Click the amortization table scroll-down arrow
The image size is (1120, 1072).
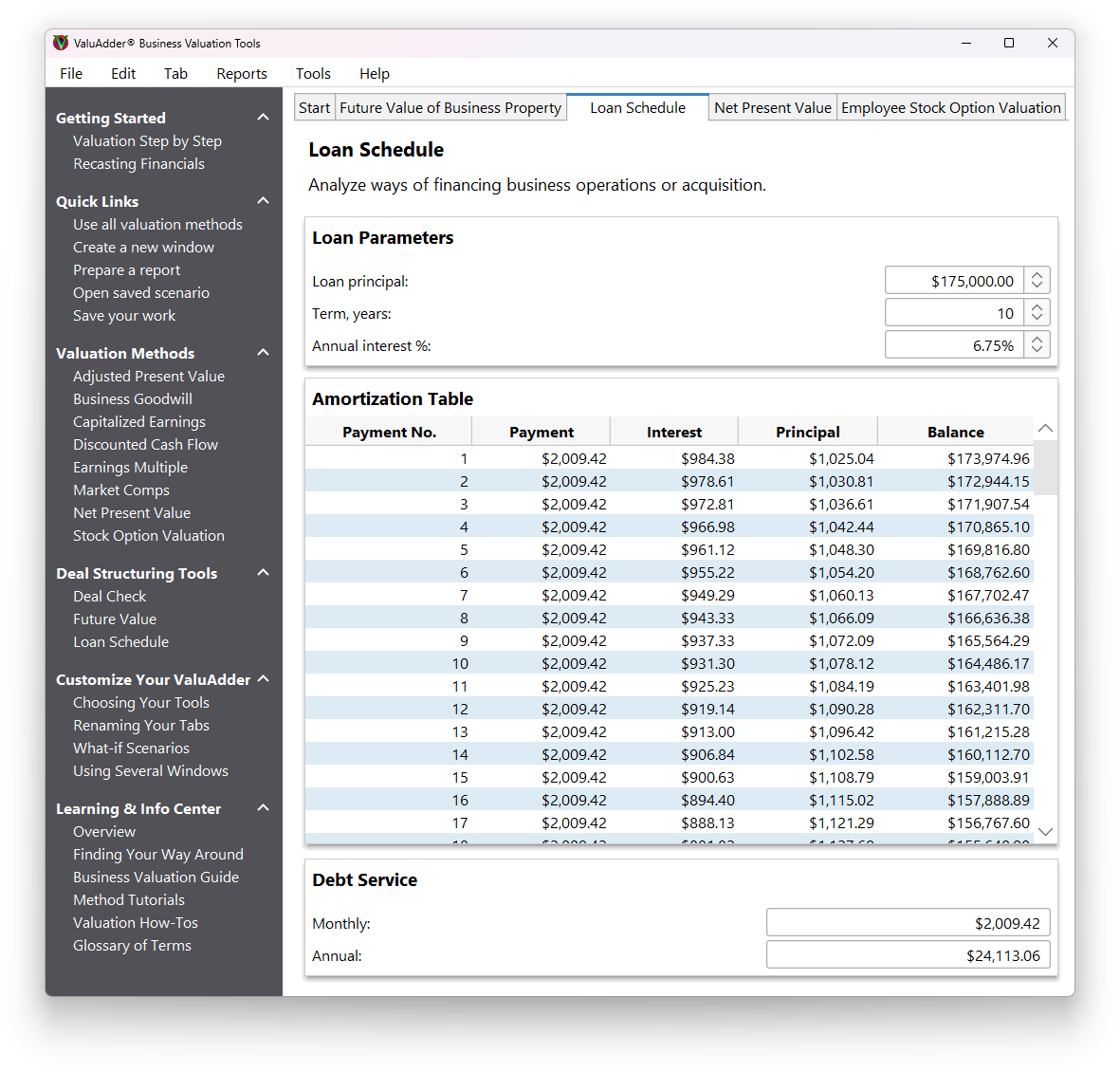pos(1045,832)
